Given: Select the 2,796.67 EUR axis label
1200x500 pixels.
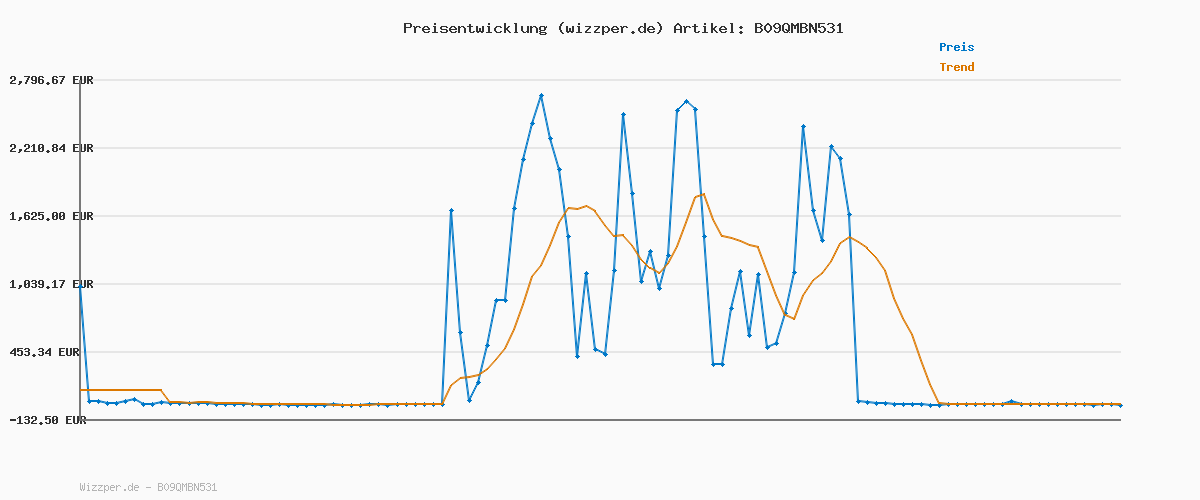Looking at the screenshot, I should coord(51,80).
